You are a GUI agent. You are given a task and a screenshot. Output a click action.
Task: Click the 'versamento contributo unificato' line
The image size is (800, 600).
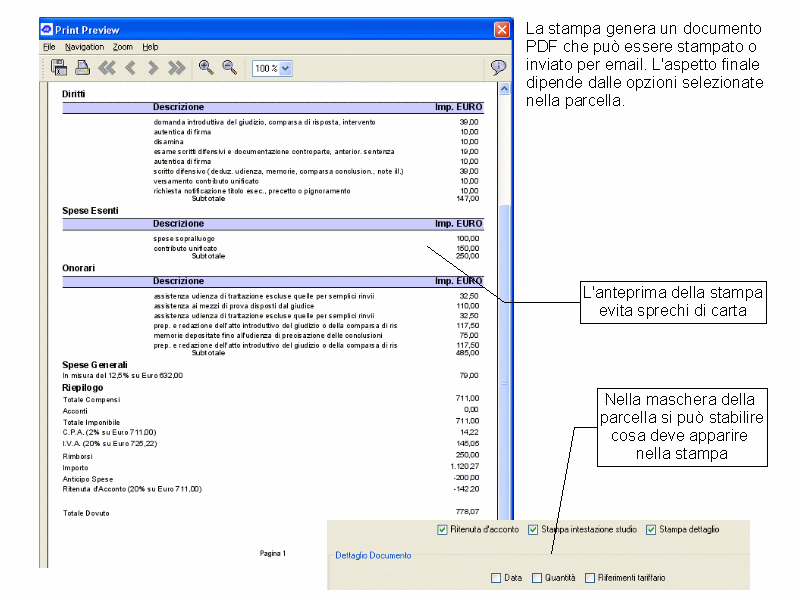tap(206, 181)
